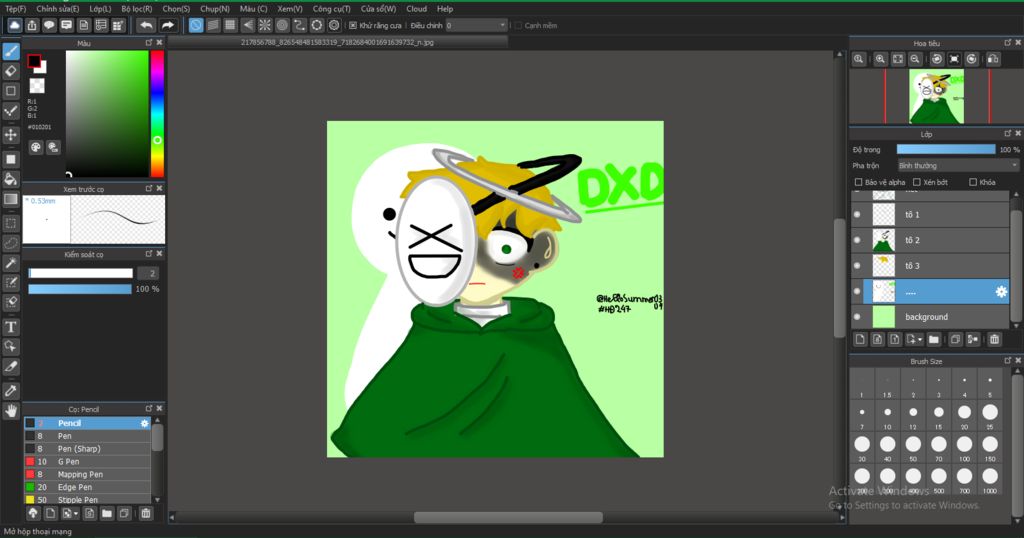Select the Mapping Pen brush
The image size is (1024, 538).
click(88, 475)
